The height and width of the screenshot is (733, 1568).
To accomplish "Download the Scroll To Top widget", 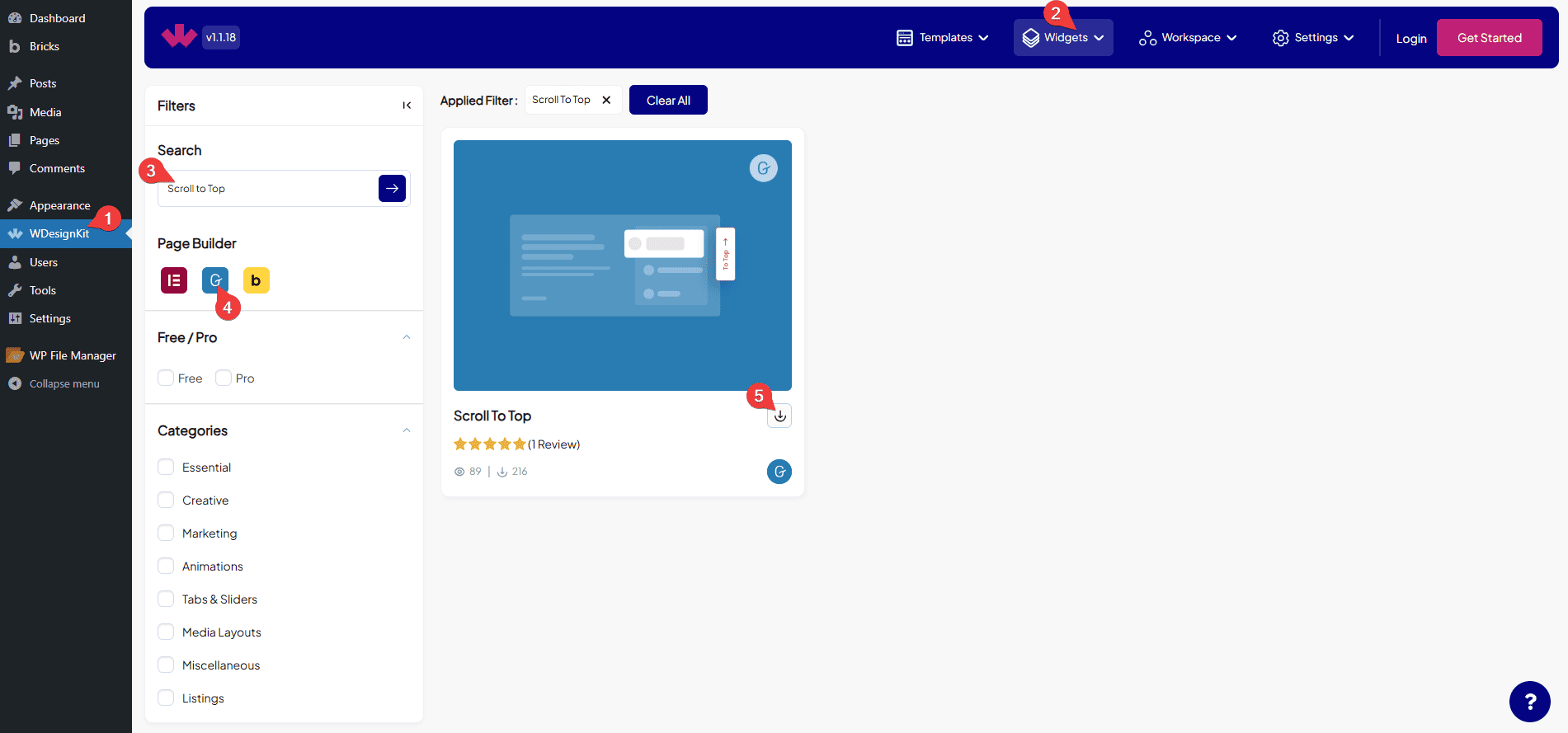I will (x=779, y=416).
